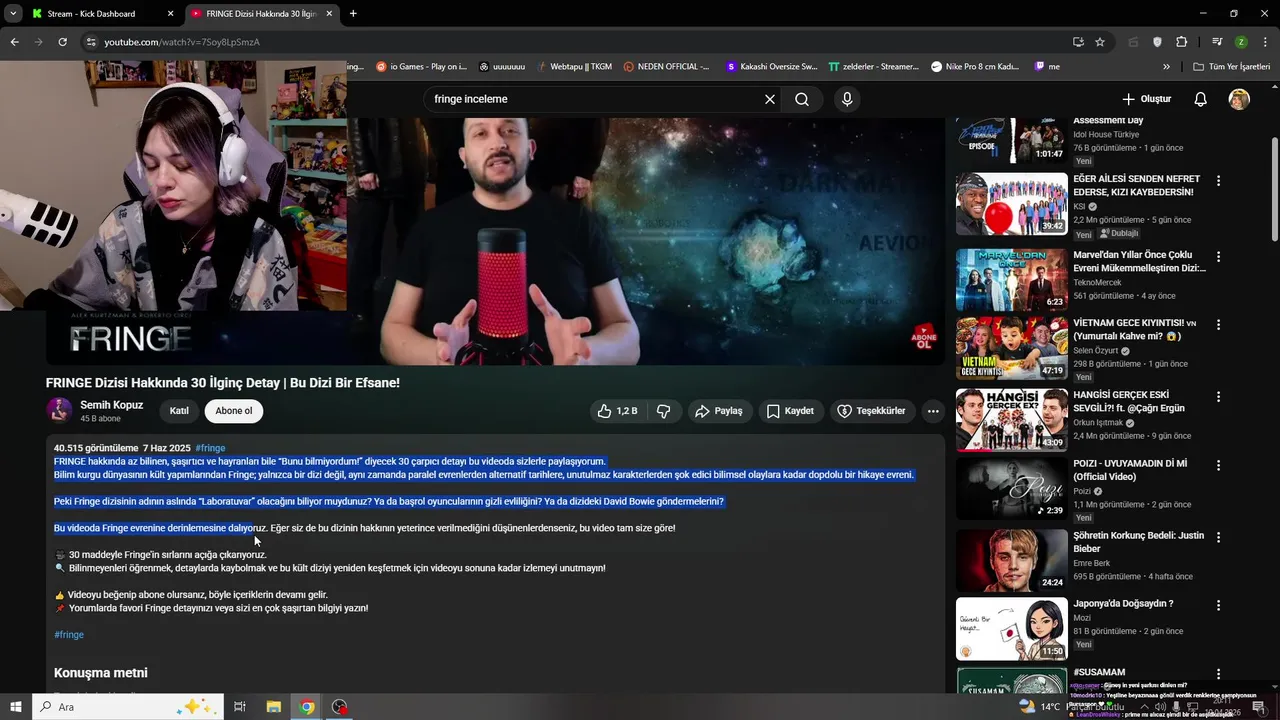This screenshot has height=720, width=1280.
Task: Open the zelderler - Streamer bookmark
Action: tap(874, 67)
